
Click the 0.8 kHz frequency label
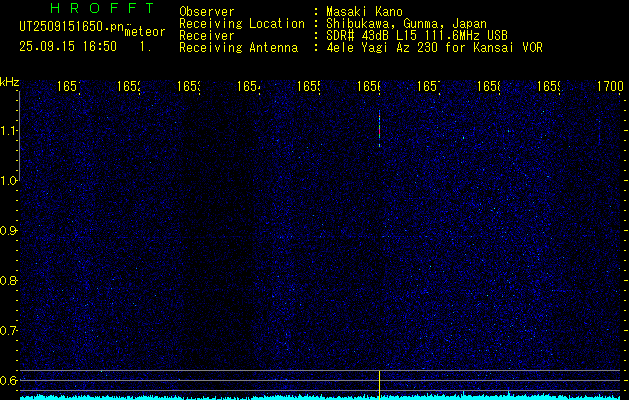pyautogui.click(x=8, y=280)
